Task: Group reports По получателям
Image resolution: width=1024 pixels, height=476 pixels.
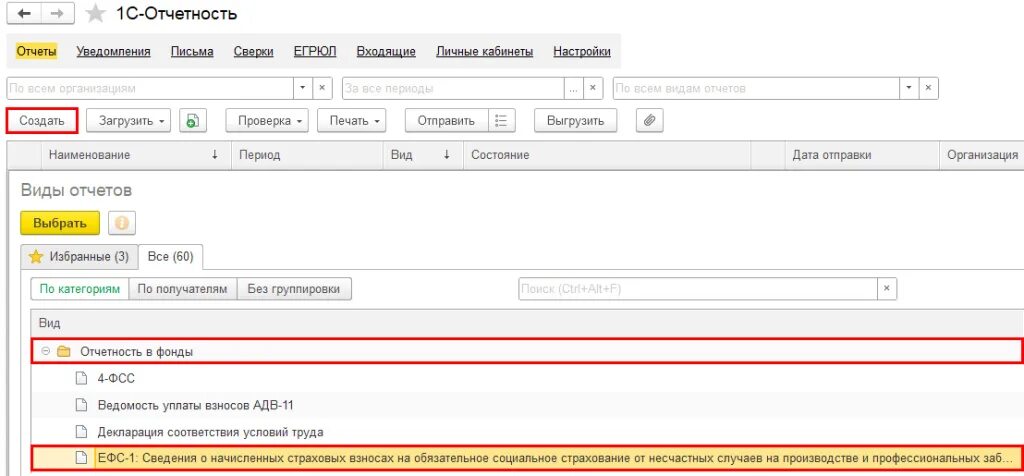Action: coord(183,289)
